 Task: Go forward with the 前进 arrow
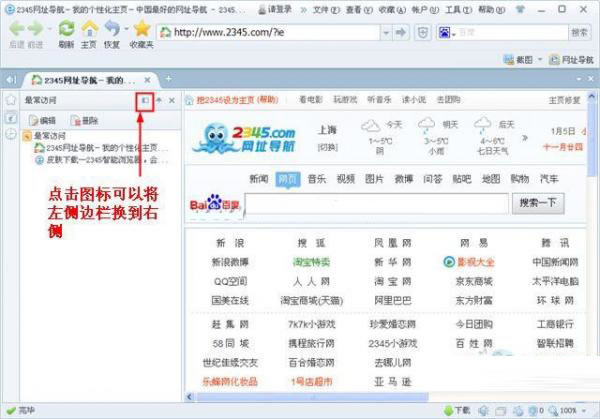pyautogui.click(x=36, y=29)
